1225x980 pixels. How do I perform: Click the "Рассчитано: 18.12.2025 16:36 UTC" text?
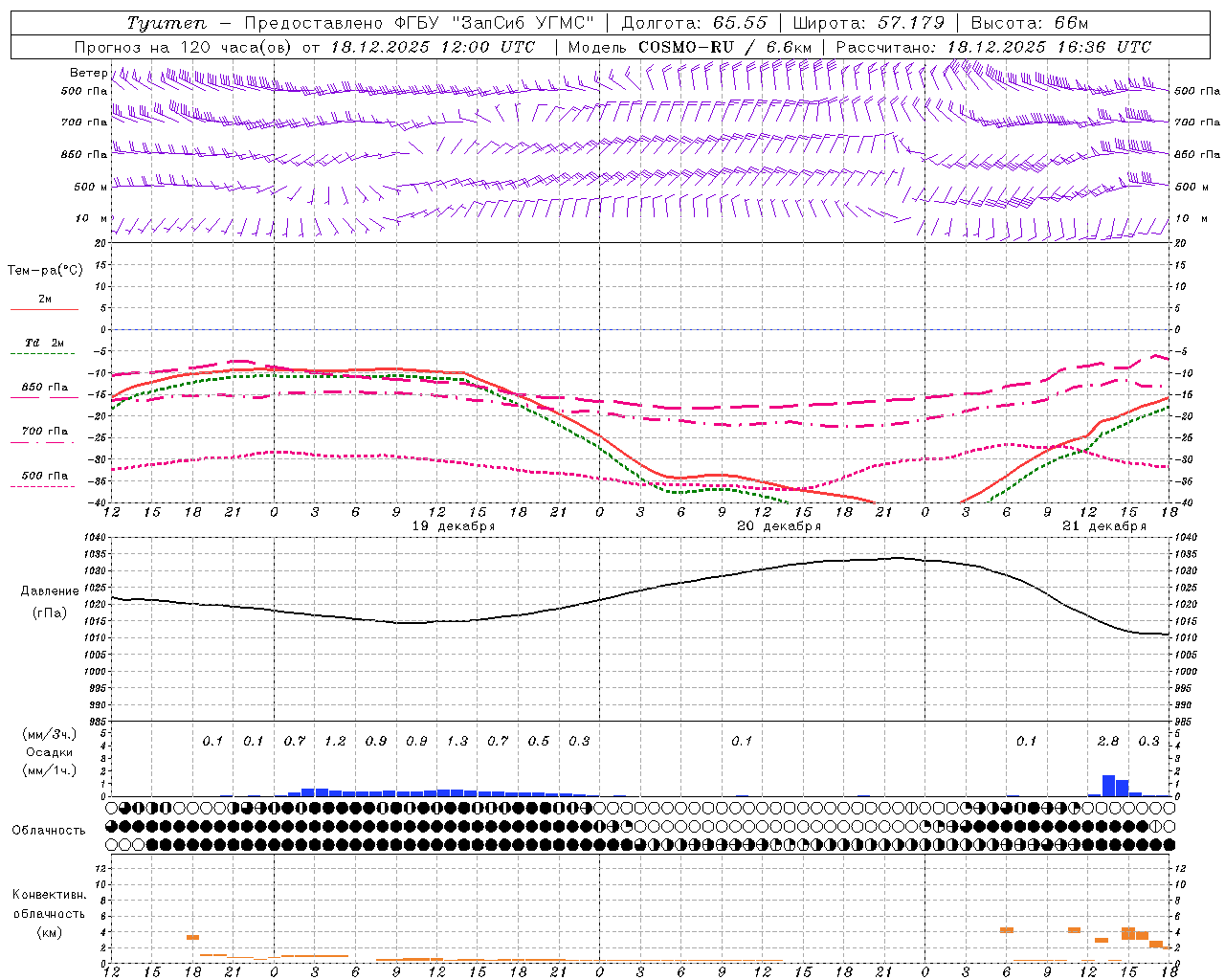click(x=993, y=47)
